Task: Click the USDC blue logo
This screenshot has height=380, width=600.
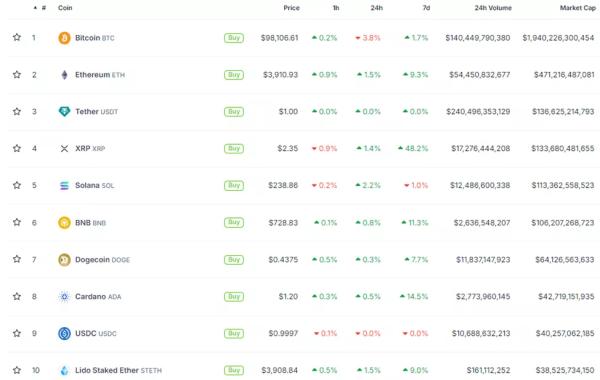Action: [x=64, y=333]
